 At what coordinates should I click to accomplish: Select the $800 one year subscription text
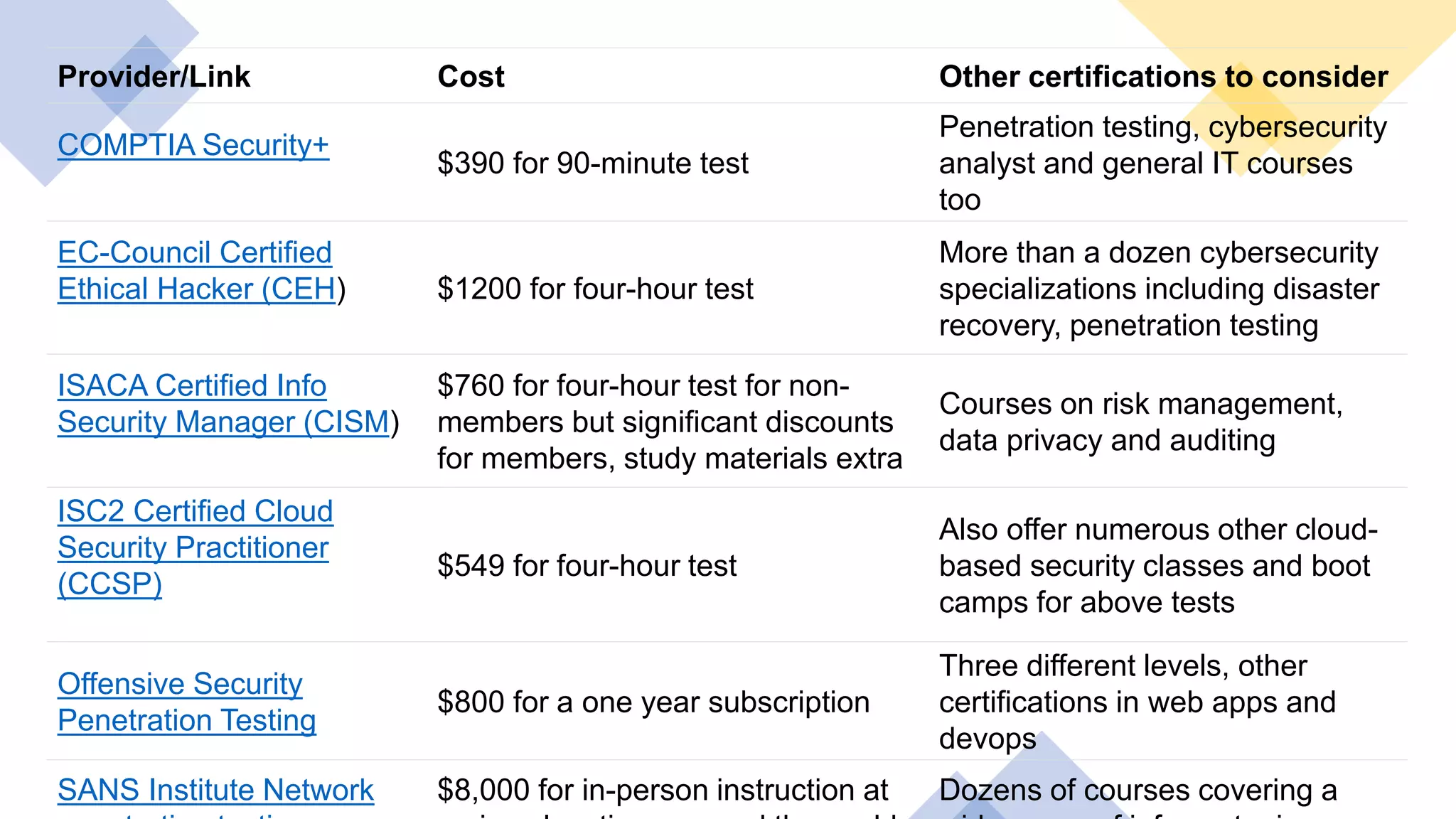[653, 702]
